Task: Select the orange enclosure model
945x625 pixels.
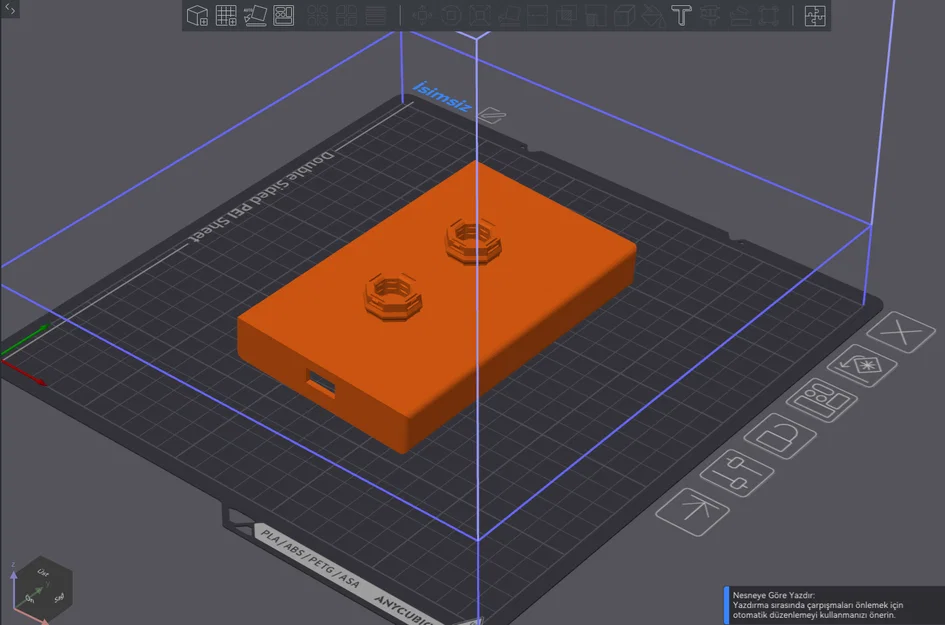Action: click(436, 307)
